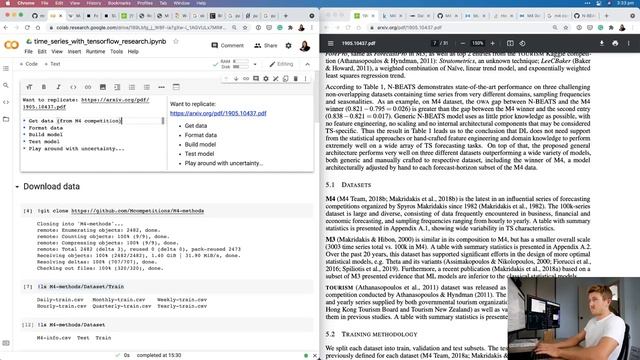Rotate PDF counterclockwise
640x360 pixels.
(x=522, y=43)
